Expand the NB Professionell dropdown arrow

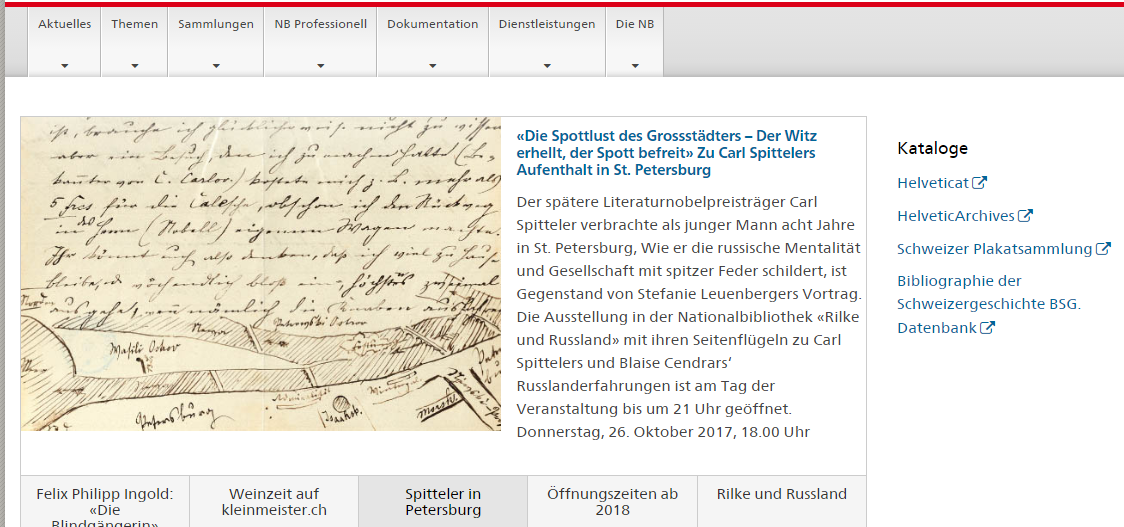[320, 66]
